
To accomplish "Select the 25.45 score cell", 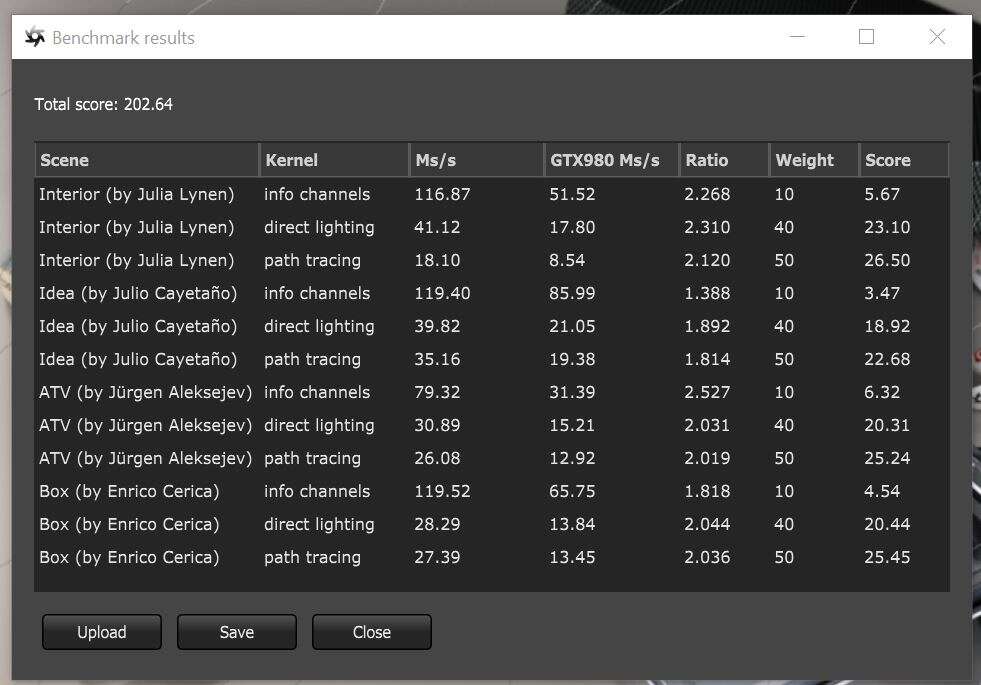I will tap(887, 557).
